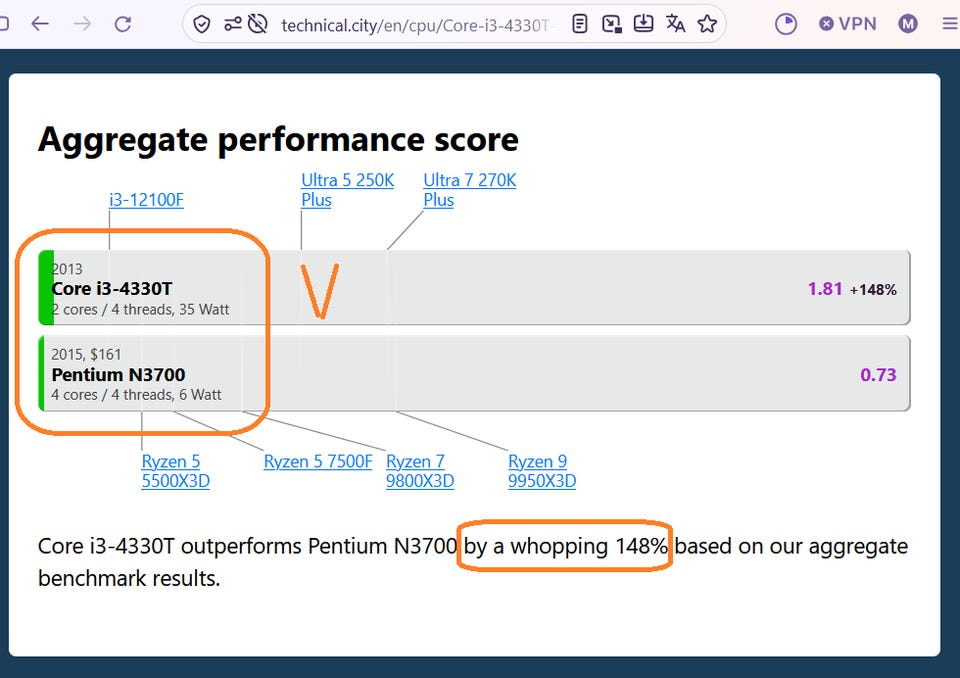Click the translate page icon
Screen dimensions: 960x678
tap(675, 24)
